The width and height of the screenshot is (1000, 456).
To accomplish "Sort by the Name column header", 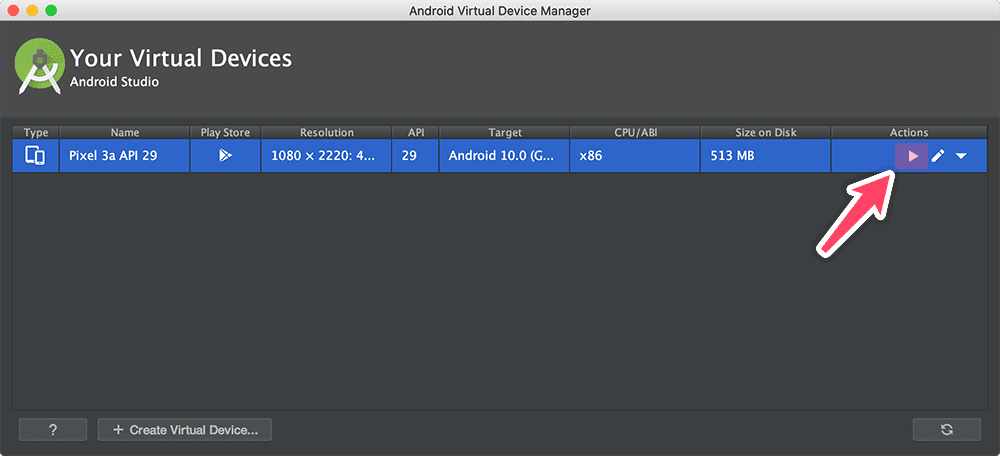I will coord(124,133).
